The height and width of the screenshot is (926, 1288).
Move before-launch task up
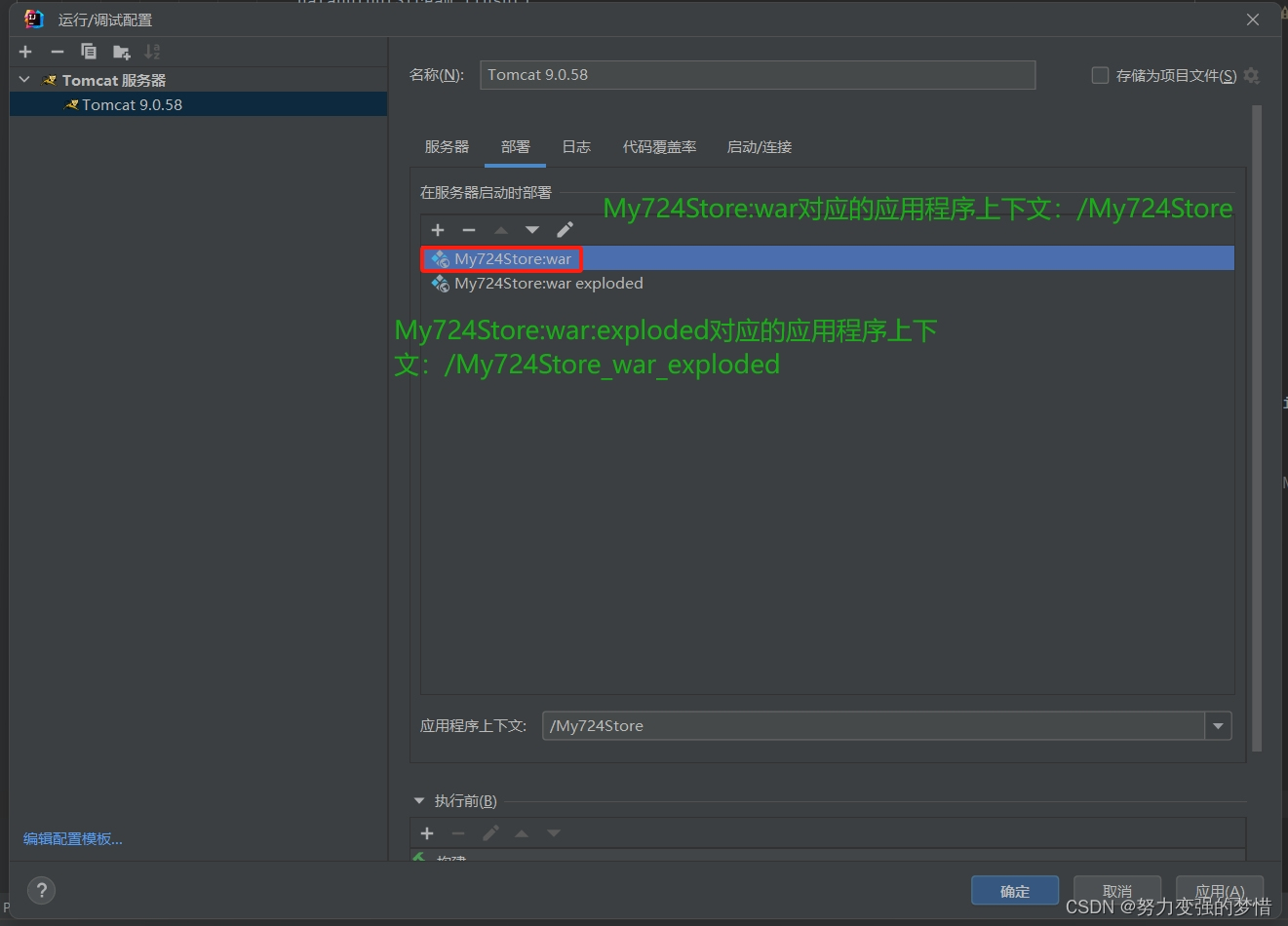coord(522,833)
